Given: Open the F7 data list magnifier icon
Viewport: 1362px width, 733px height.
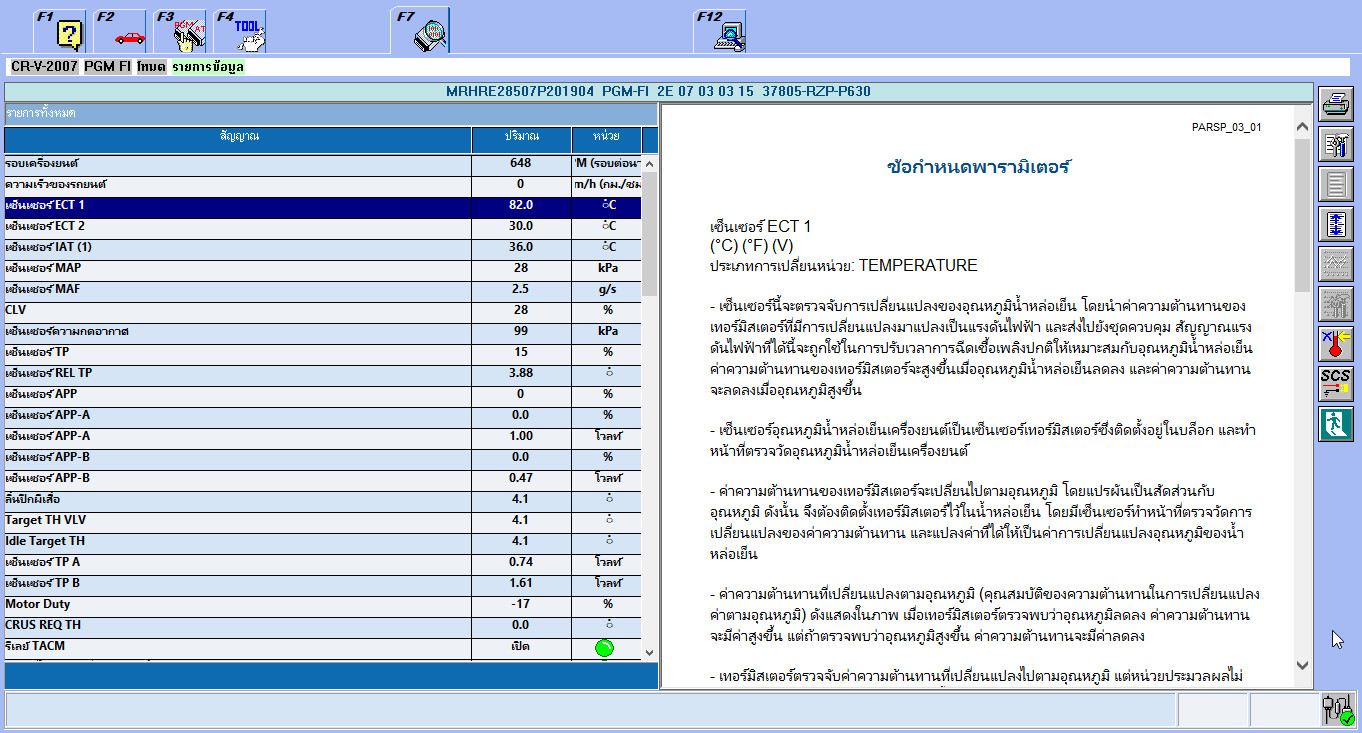Looking at the screenshot, I should pos(421,31).
